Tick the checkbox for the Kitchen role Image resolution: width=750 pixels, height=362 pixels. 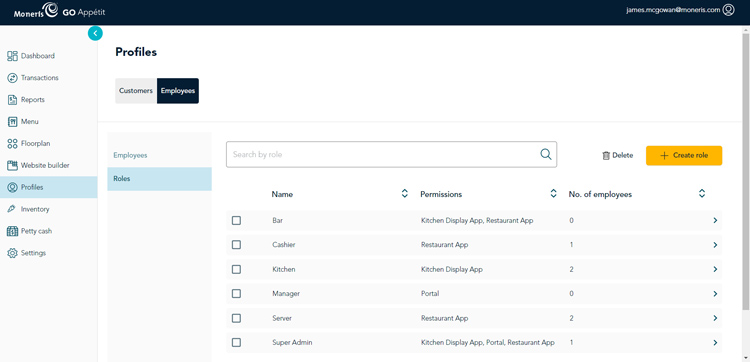click(236, 269)
